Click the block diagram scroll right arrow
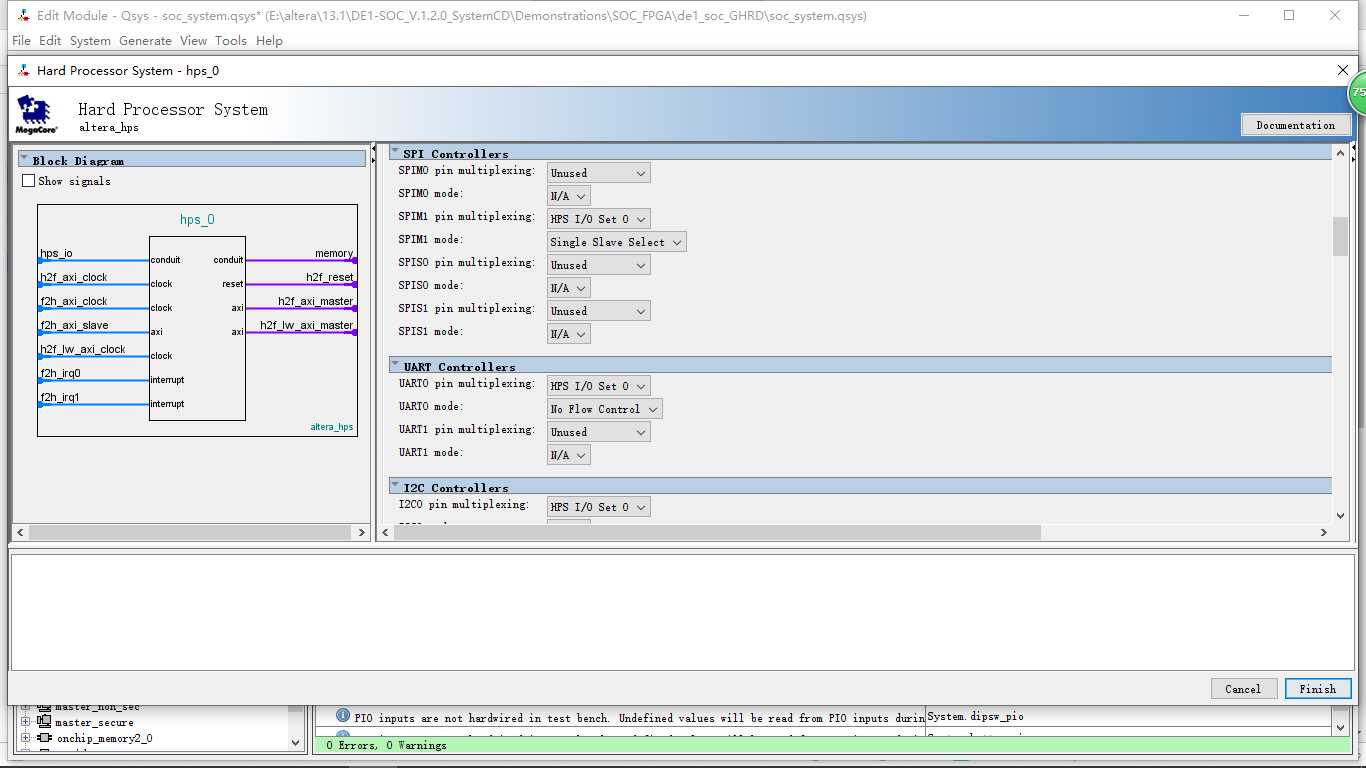This screenshot has height=768, width=1366. coord(361,533)
